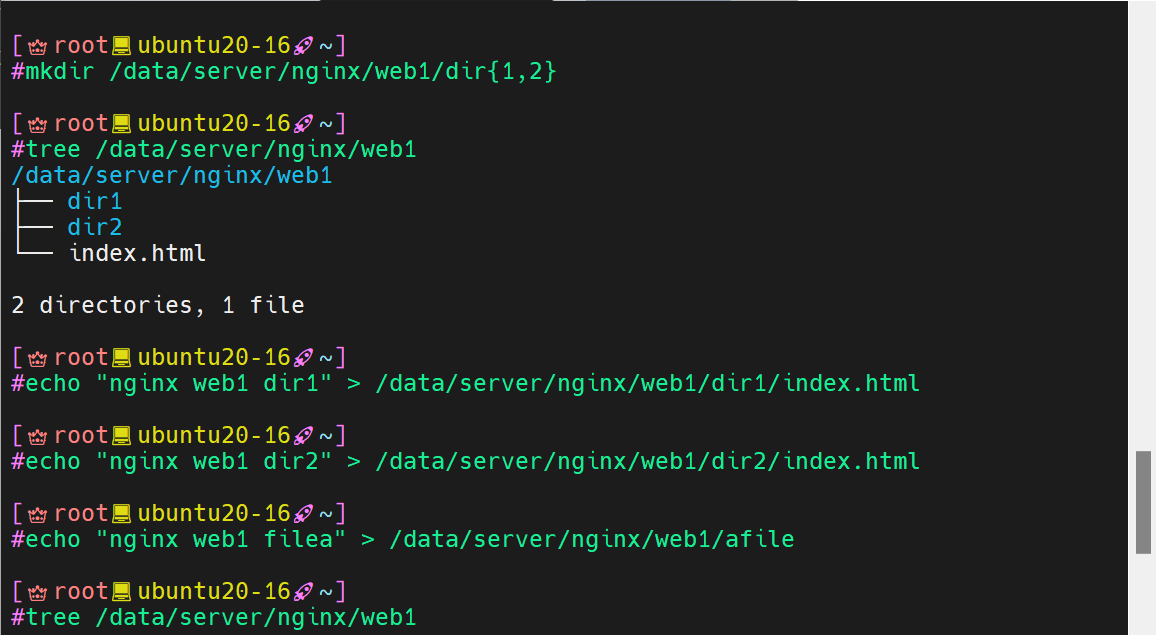This screenshot has height=635, width=1156.
Task: Click the mkdir command with dir{1,2}
Action: coord(284,72)
